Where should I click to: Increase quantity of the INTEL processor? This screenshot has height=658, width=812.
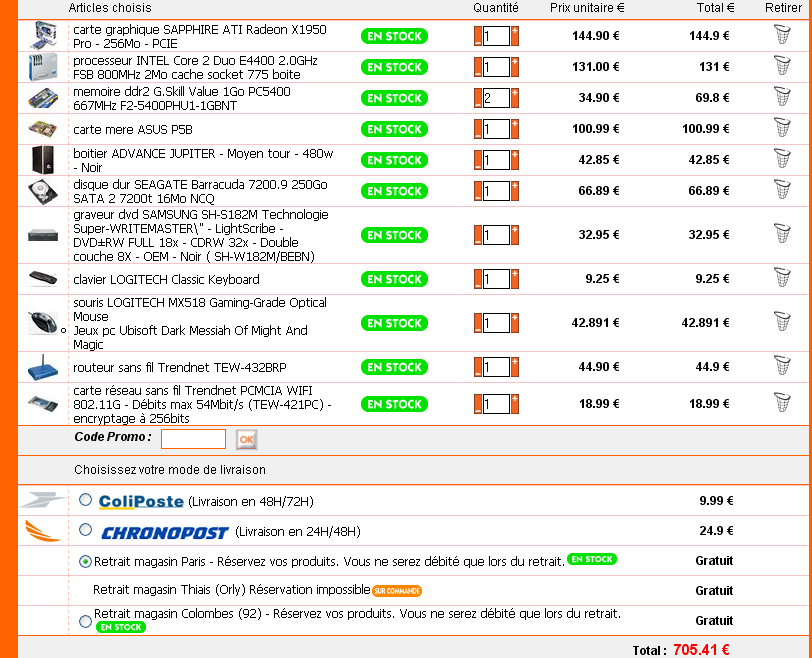(515, 67)
